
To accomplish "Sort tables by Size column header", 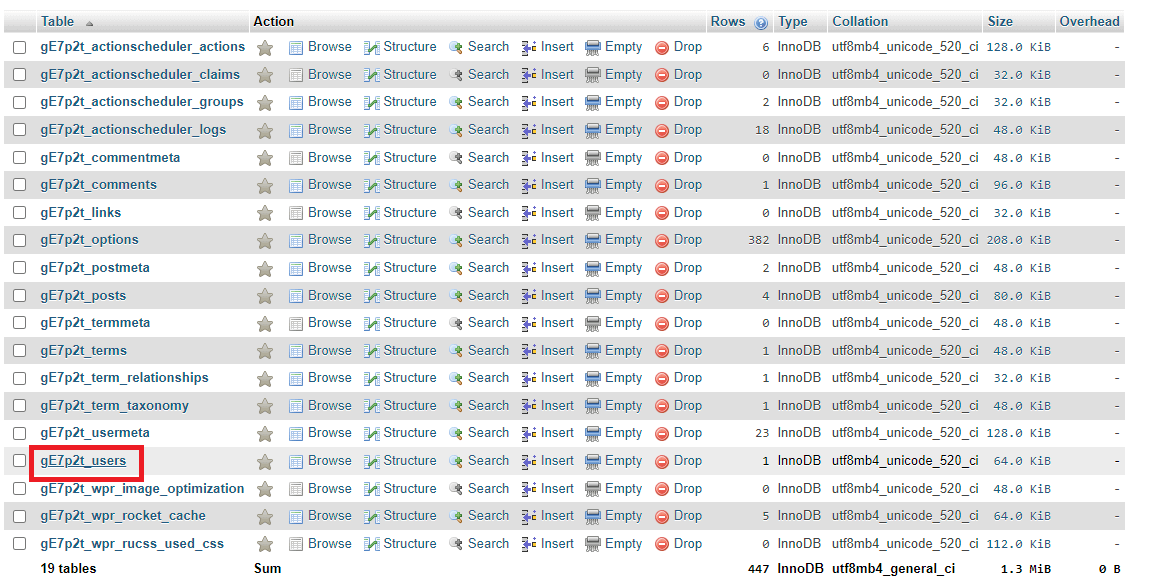I will pyautogui.click(x=1000, y=21).
